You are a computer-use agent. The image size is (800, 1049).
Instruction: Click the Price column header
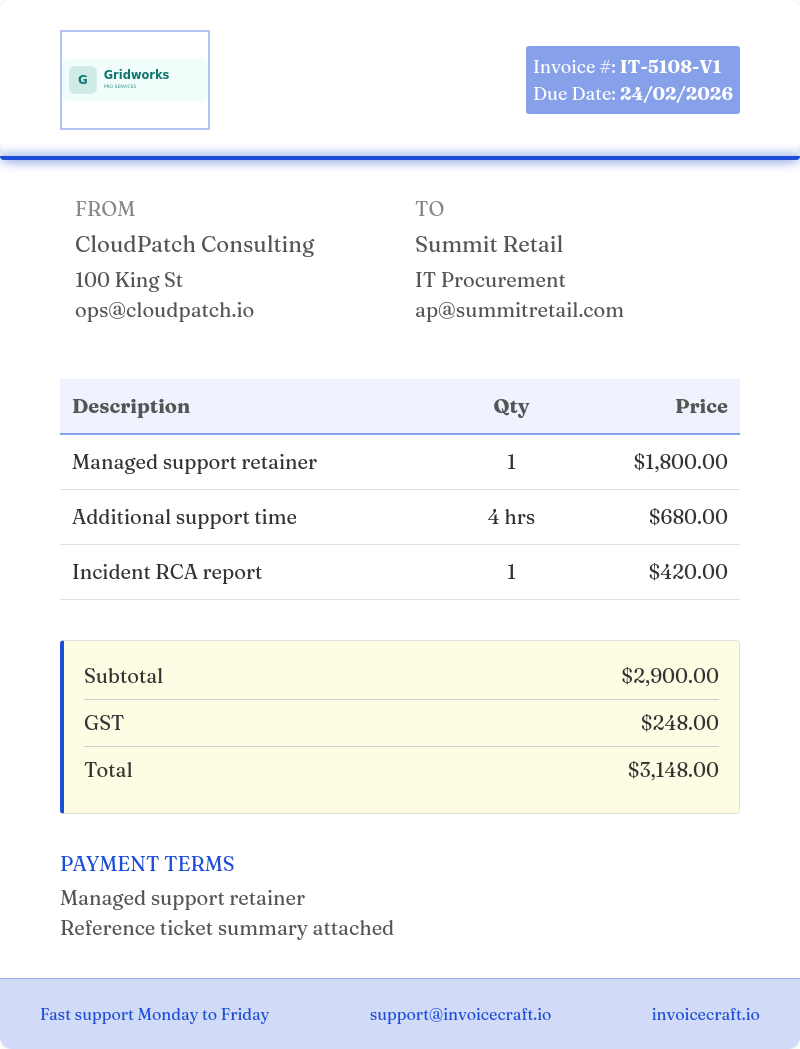701,406
